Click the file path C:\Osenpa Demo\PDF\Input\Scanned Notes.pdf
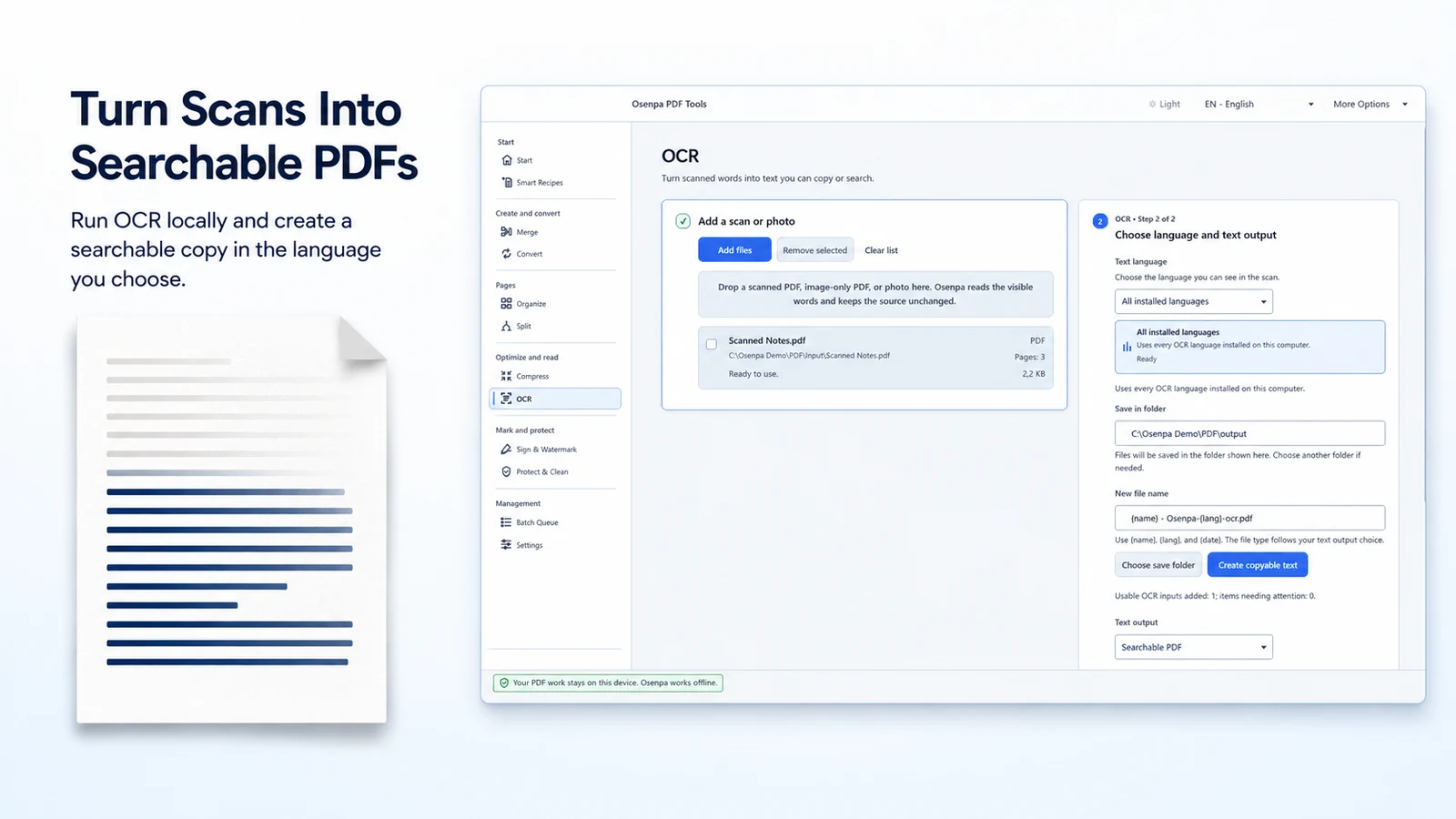 [809, 356]
